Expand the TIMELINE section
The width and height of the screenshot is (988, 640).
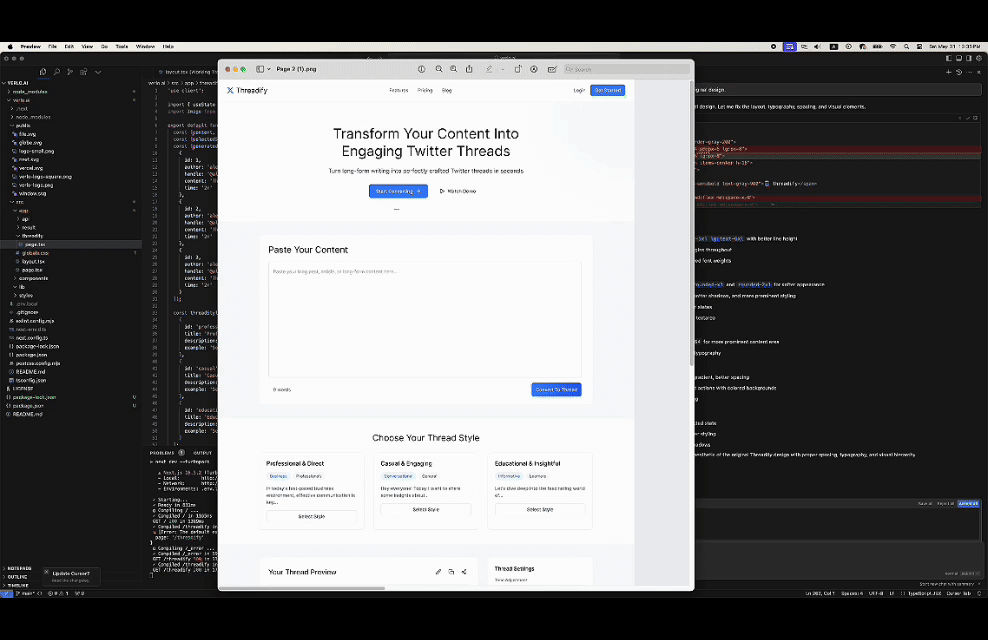pyautogui.click(x=18, y=585)
